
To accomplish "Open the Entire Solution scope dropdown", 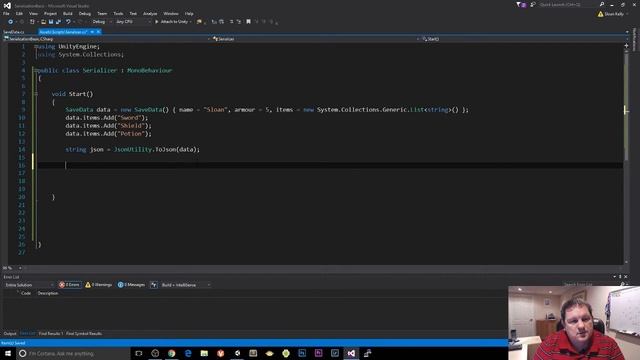I will (29, 285).
